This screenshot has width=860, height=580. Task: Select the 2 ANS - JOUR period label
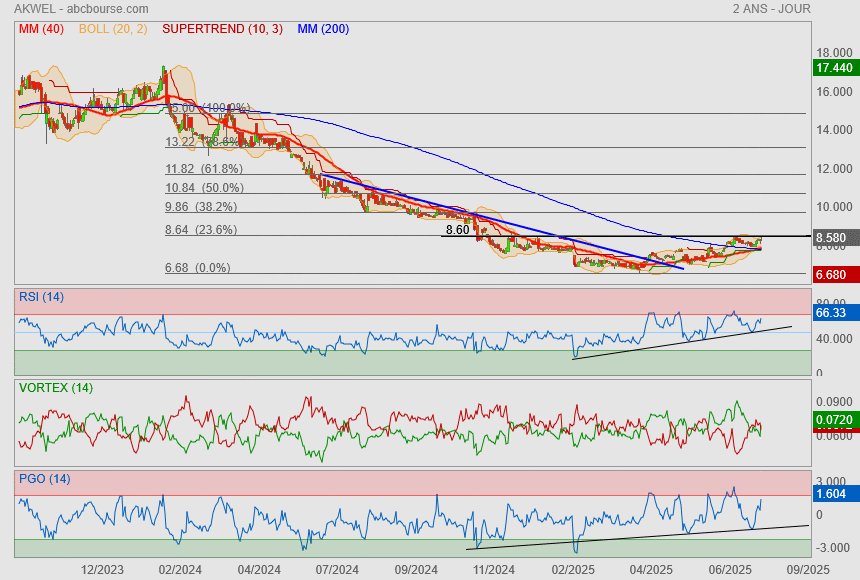click(772, 9)
